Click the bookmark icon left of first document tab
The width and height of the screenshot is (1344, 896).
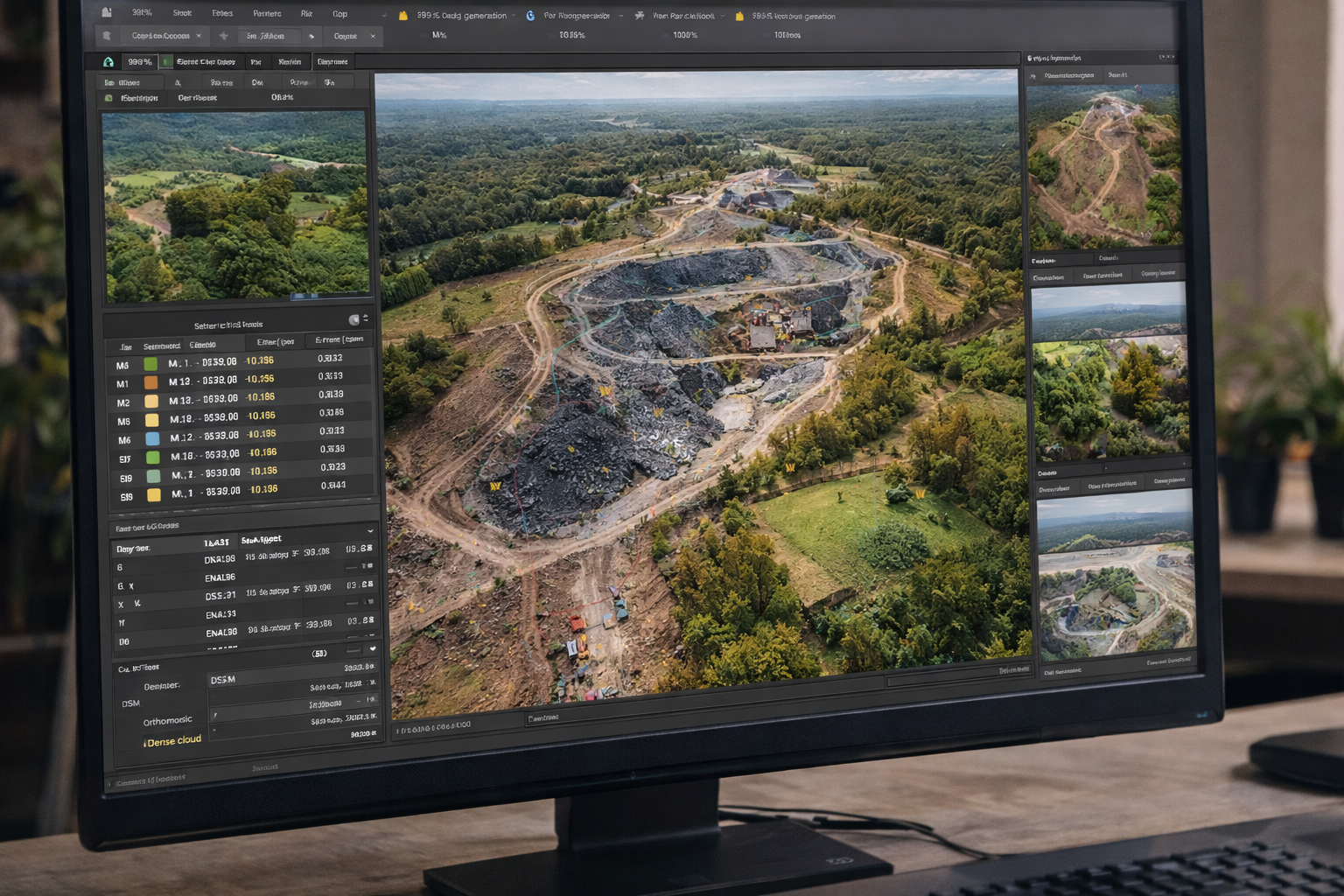coord(107,36)
